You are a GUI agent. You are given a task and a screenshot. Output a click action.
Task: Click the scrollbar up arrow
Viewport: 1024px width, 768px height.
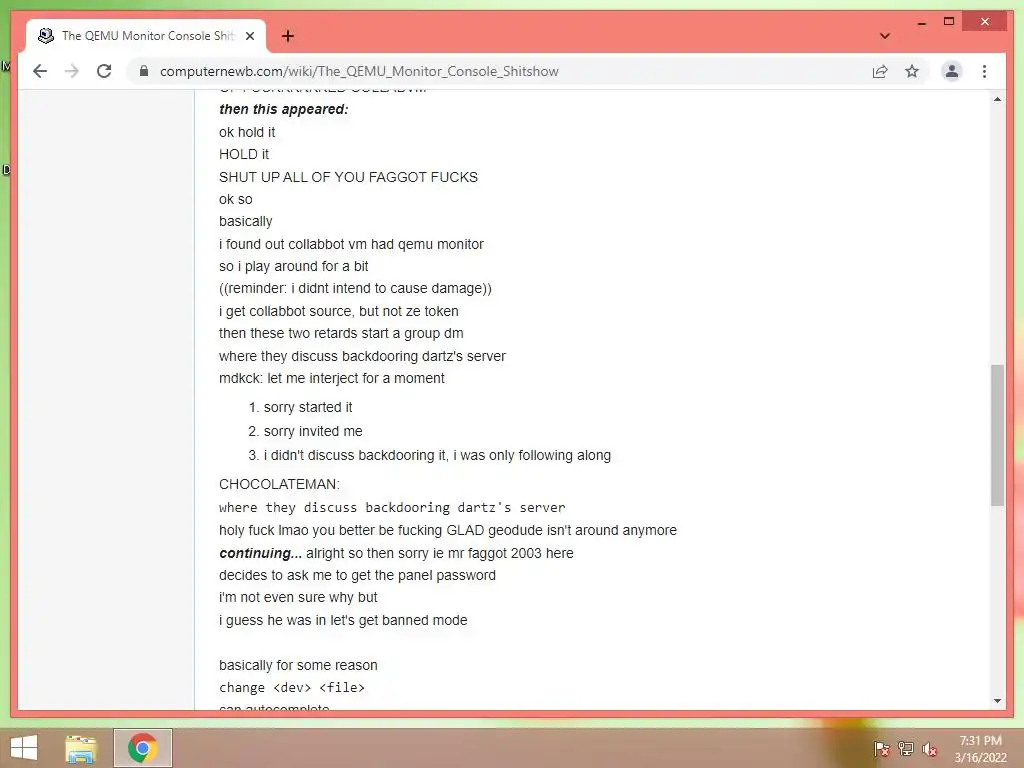pos(997,99)
